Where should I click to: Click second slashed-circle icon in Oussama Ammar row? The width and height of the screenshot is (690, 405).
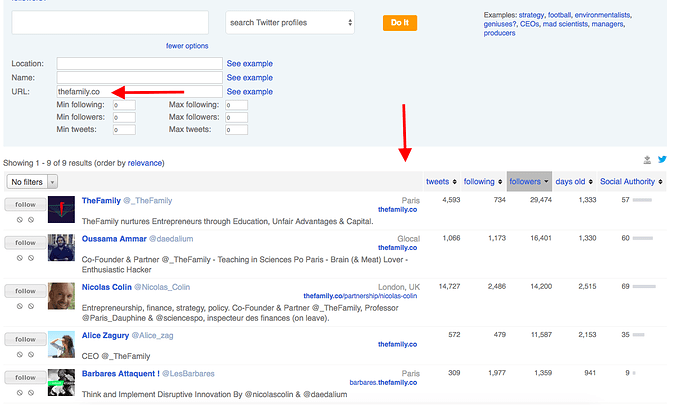(x=31, y=258)
